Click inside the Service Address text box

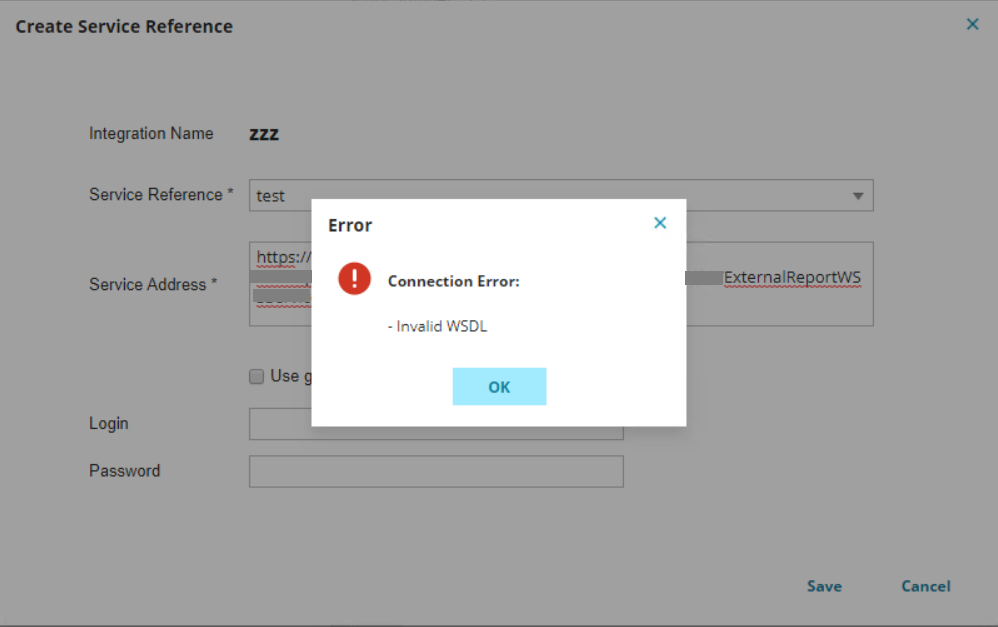(780, 305)
